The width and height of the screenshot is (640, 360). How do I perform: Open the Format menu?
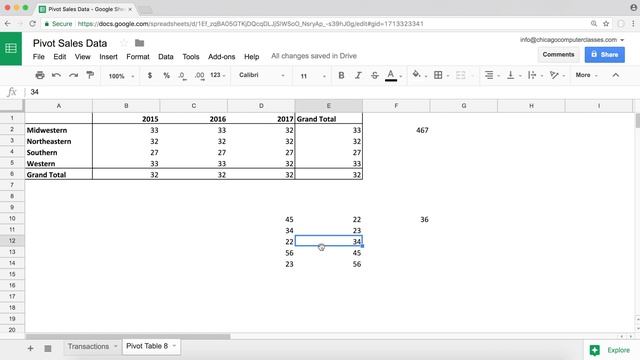[x=138, y=57]
